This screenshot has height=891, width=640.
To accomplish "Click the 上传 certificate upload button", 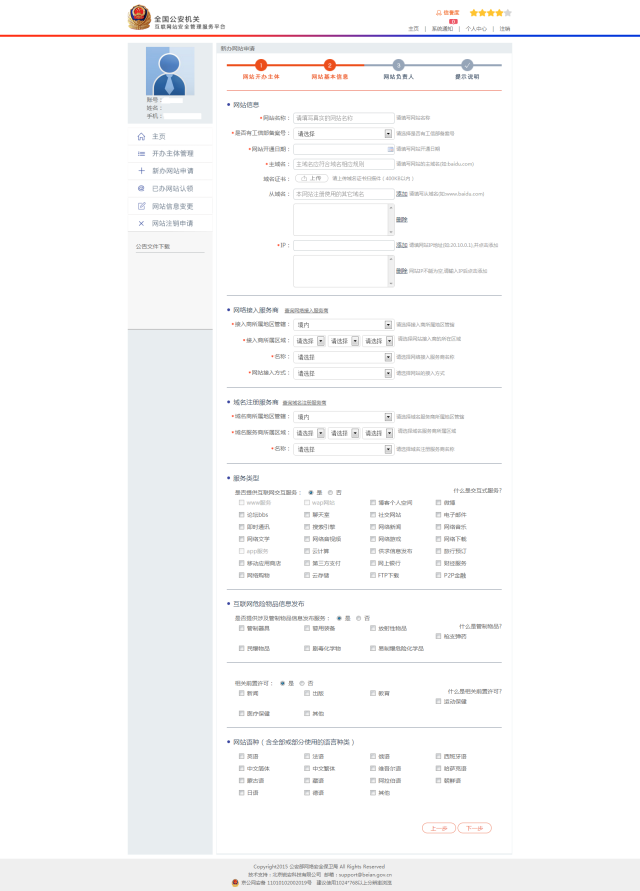I will coord(312,178).
